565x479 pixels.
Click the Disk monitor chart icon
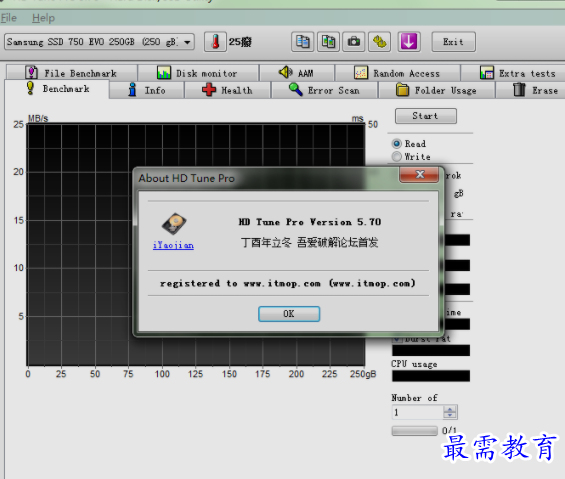164,72
